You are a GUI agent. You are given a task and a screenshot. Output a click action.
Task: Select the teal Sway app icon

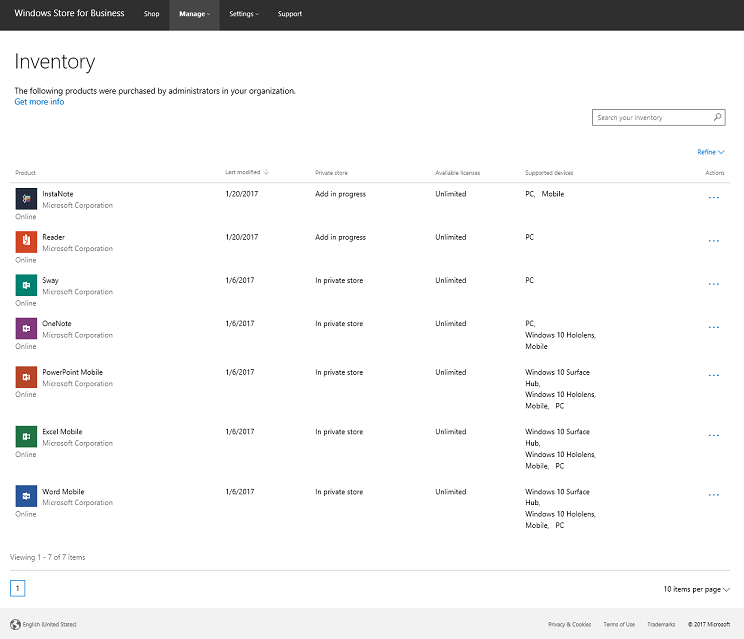coord(26,285)
